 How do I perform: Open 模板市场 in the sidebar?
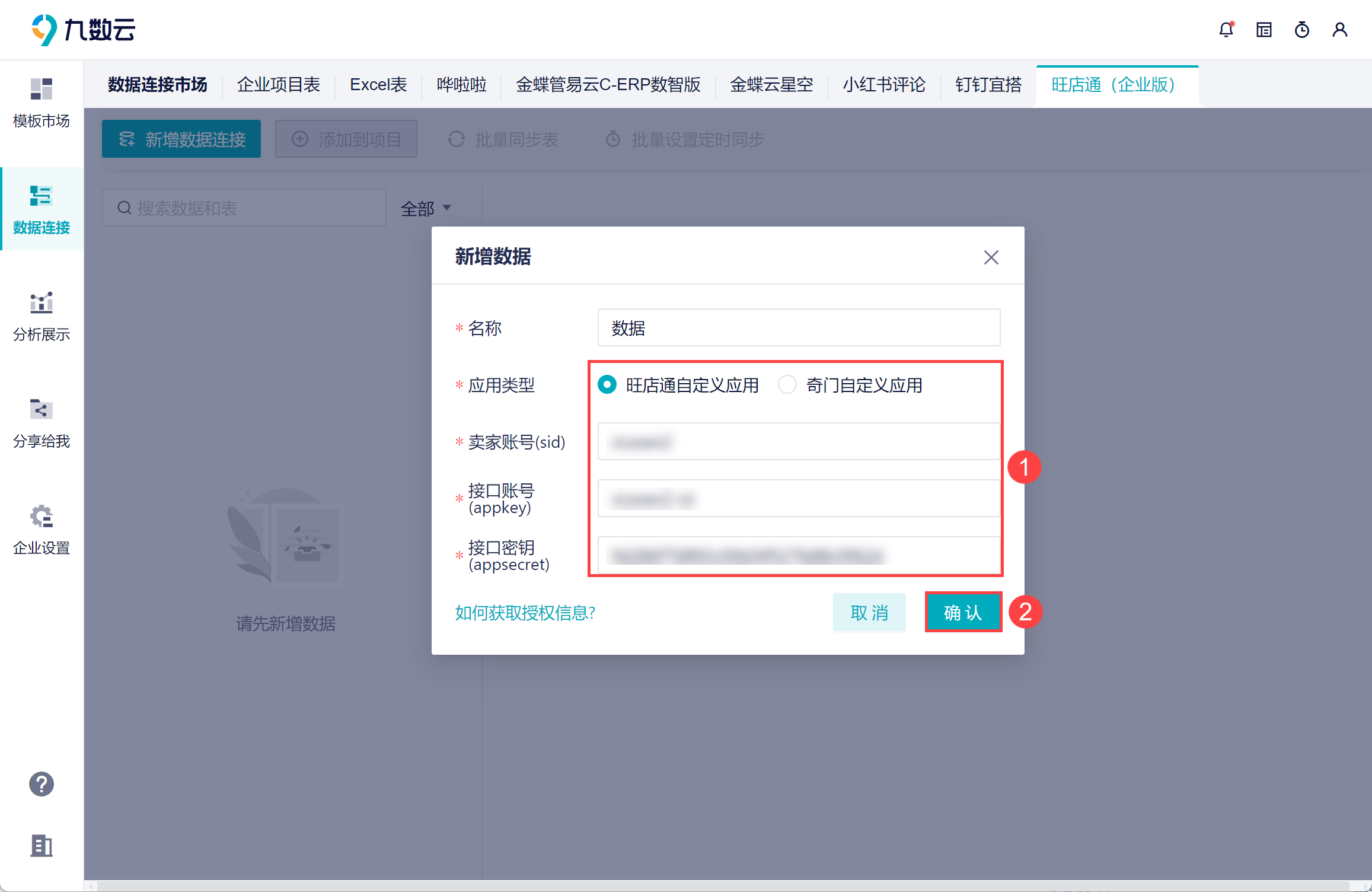(x=42, y=103)
